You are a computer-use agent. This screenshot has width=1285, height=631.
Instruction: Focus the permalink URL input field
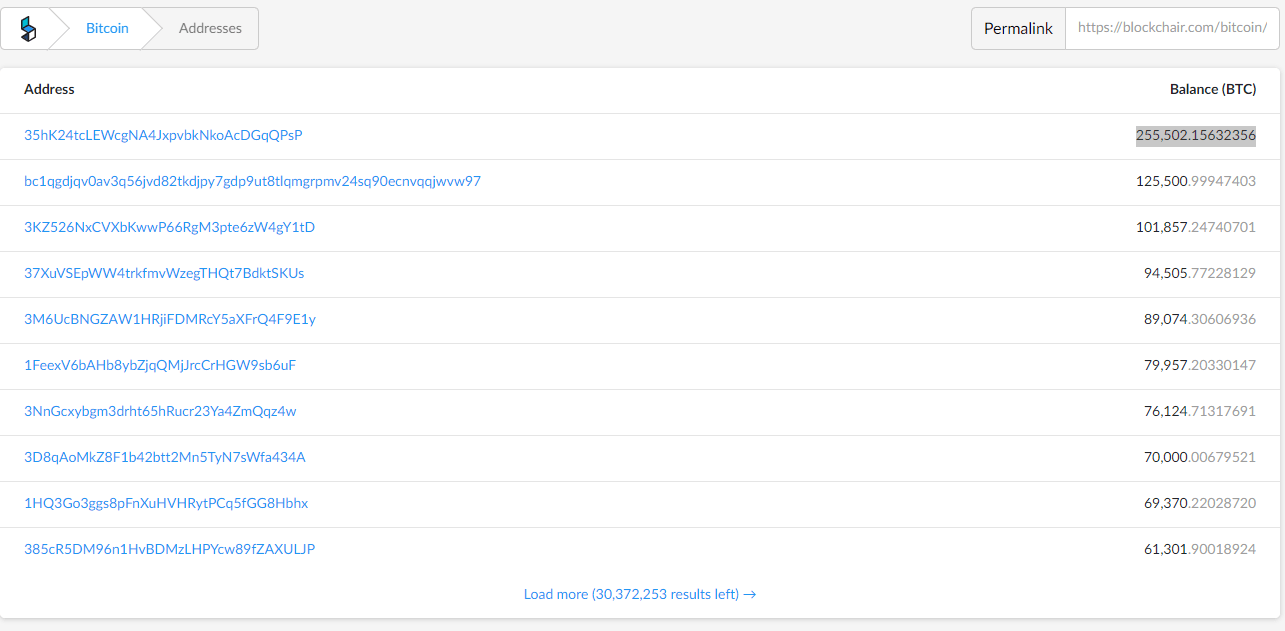pyautogui.click(x=1172, y=29)
